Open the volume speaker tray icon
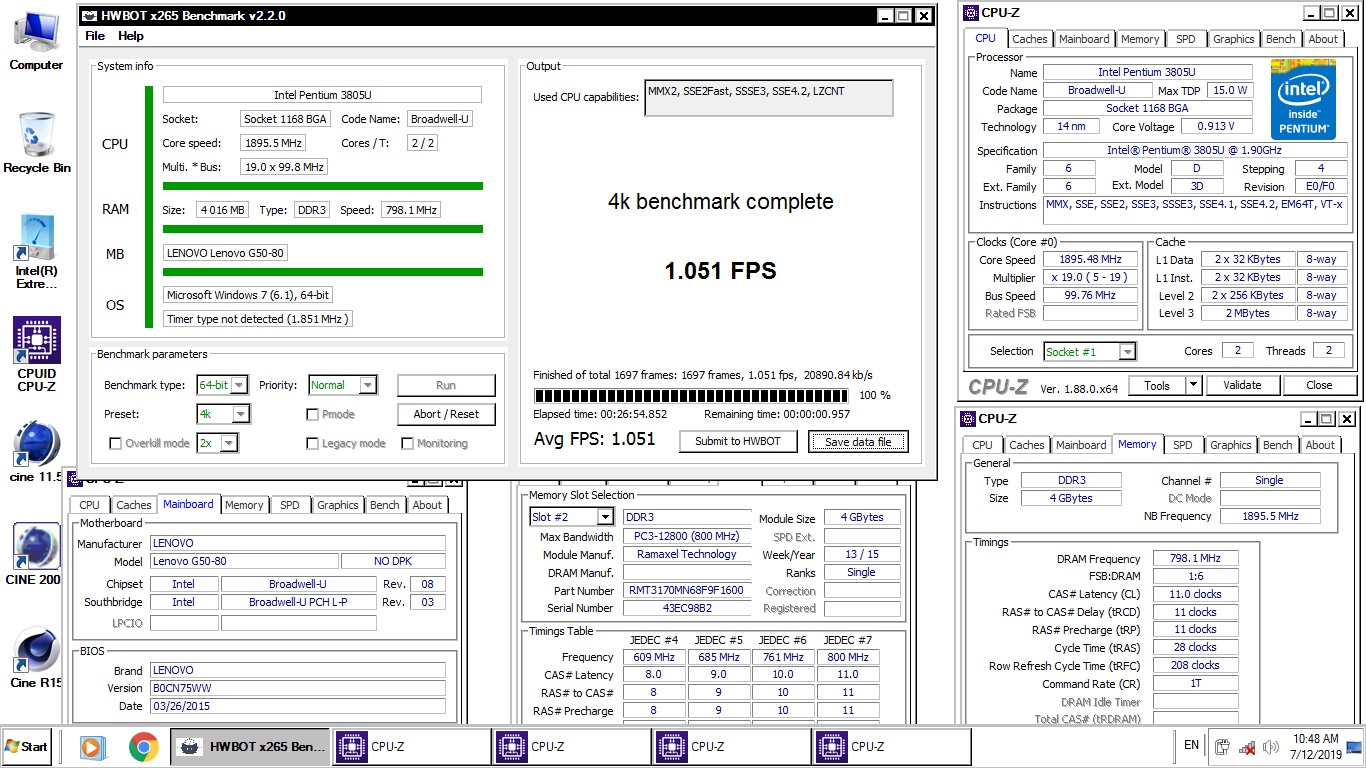The height and width of the screenshot is (768, 1366). pos(1271,747)
